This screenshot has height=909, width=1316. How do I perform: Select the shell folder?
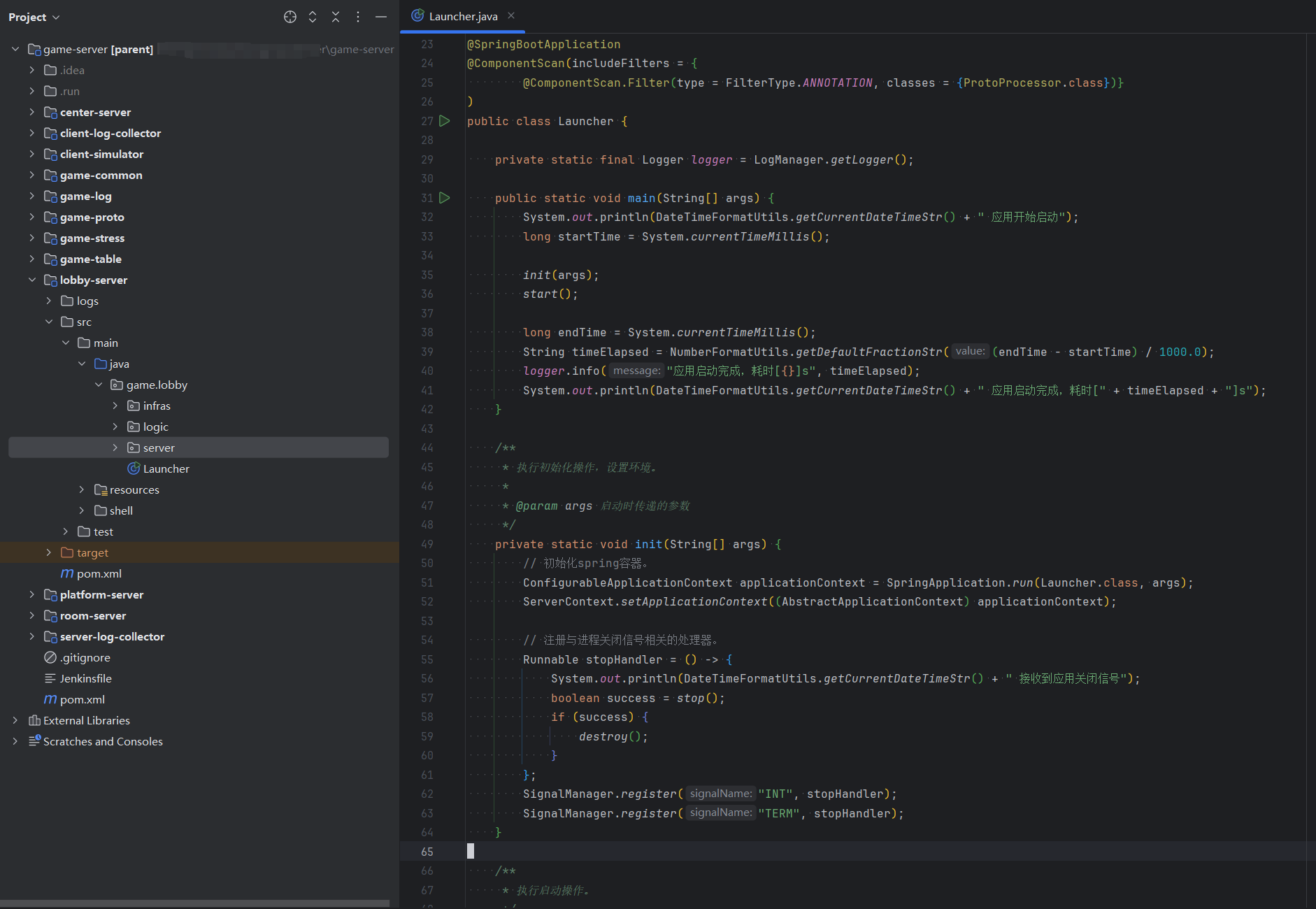pyautogui.click(x=121, y=510)
